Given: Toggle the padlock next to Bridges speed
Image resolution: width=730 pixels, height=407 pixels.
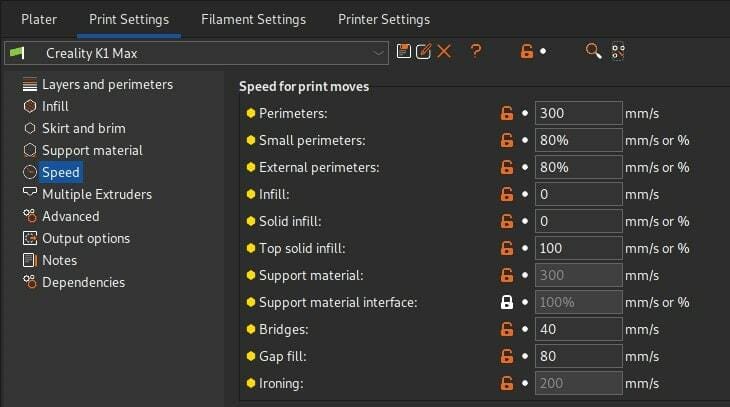Looking at the screenshot, I should click(507, 329).
